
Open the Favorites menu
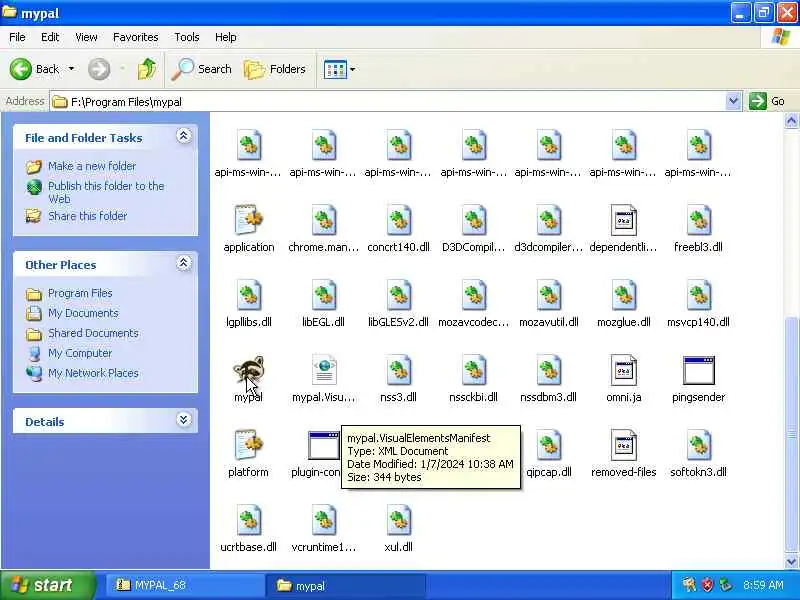(x=135, y=37)
